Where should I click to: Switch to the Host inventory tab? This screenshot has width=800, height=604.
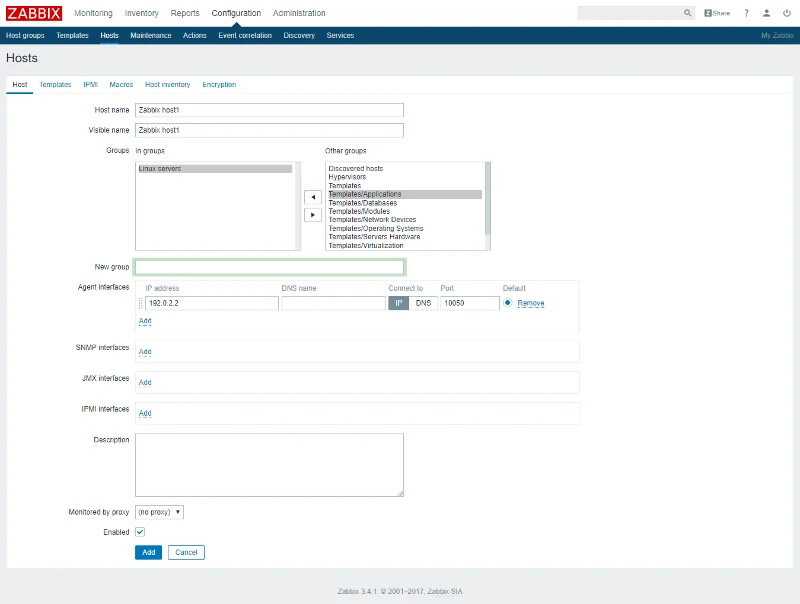(x=167, y=85)
